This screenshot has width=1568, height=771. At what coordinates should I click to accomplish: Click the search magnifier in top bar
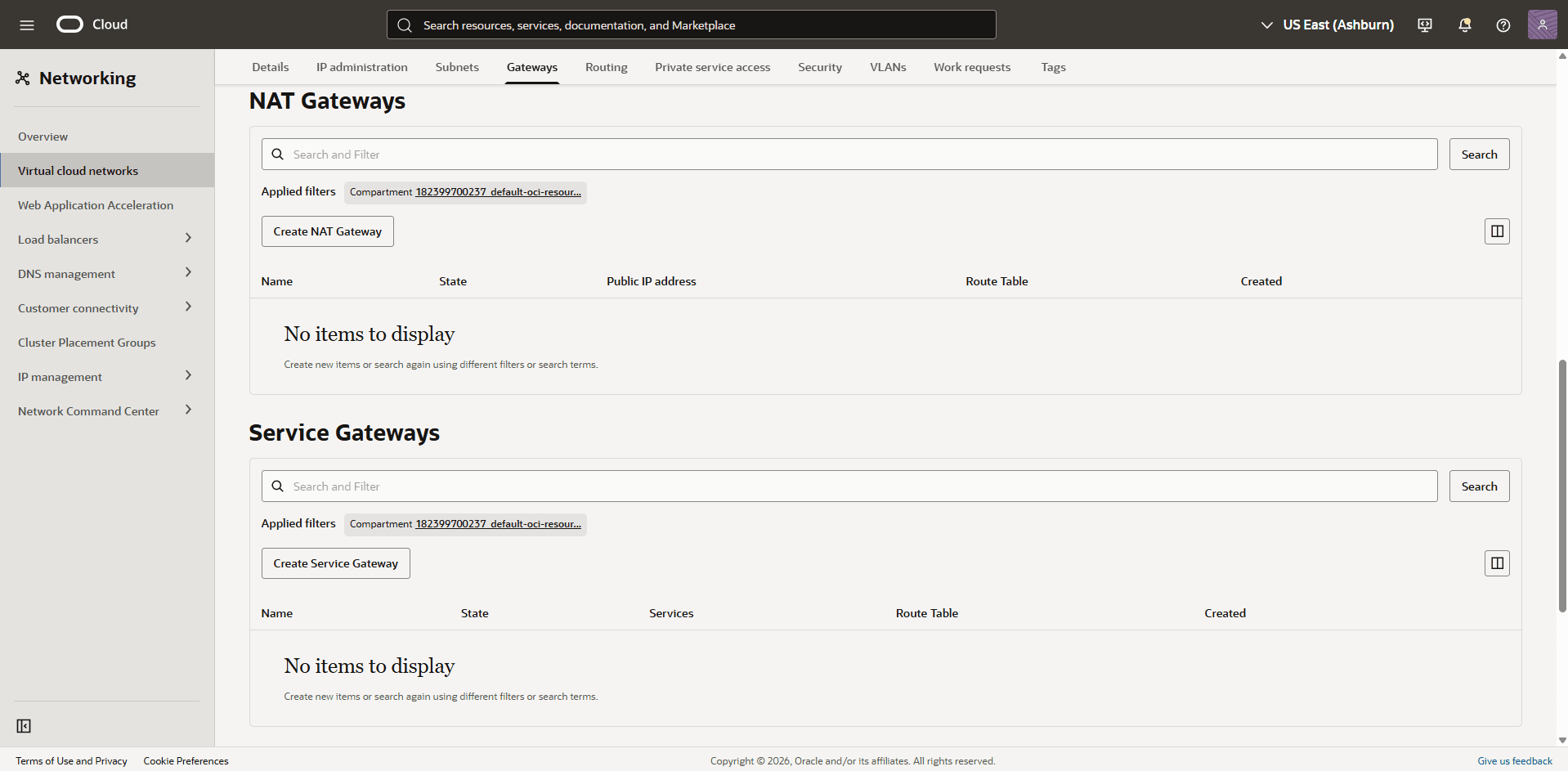[x=405, y=25]
